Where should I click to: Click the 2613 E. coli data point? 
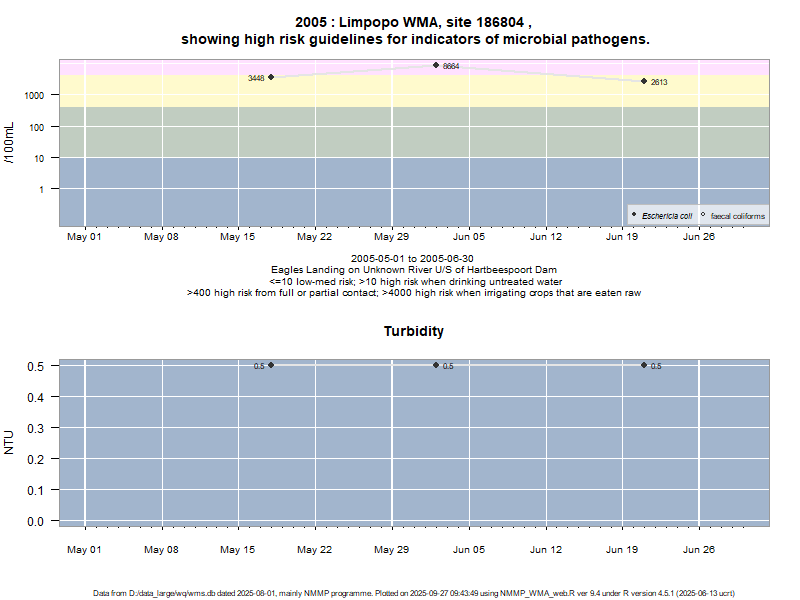pos(644,81)
